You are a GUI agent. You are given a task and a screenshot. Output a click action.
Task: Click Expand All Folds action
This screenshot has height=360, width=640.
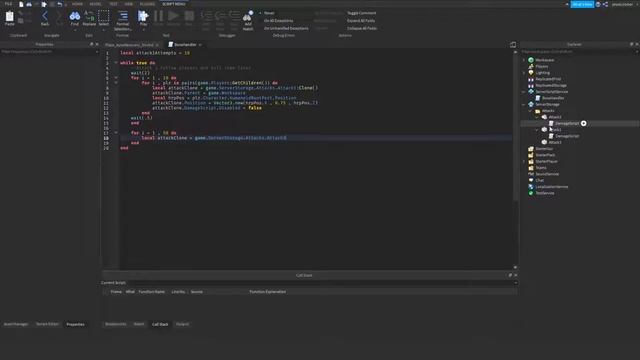coord(361,20)
